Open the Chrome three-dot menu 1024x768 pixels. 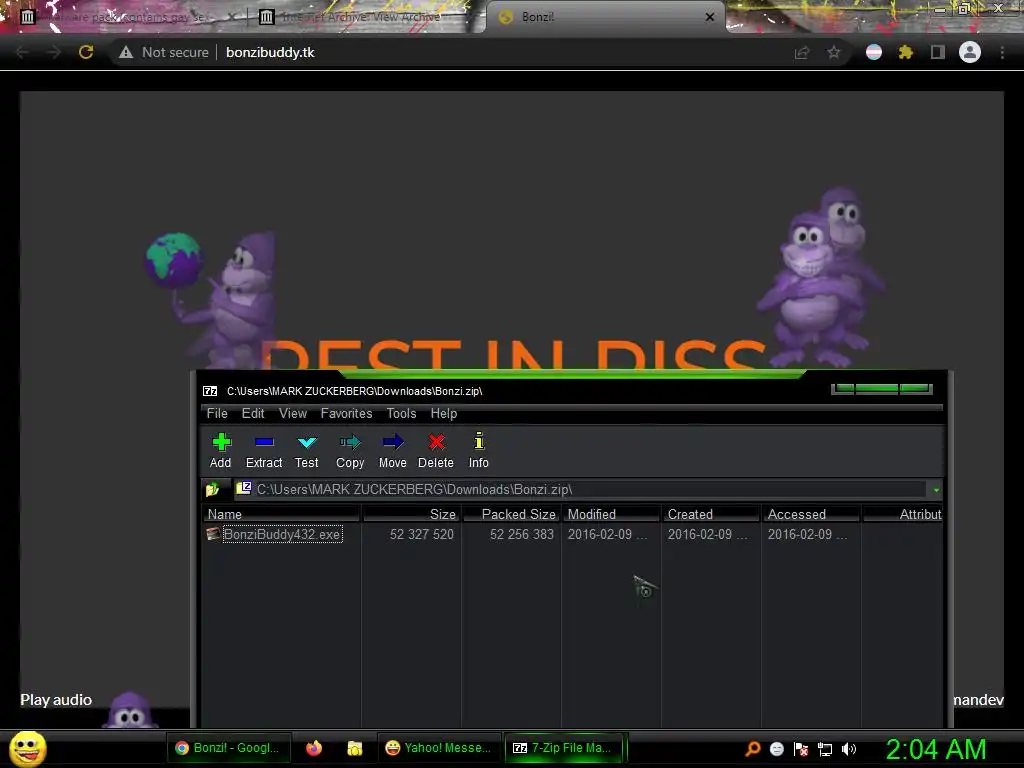point(1002,52)
